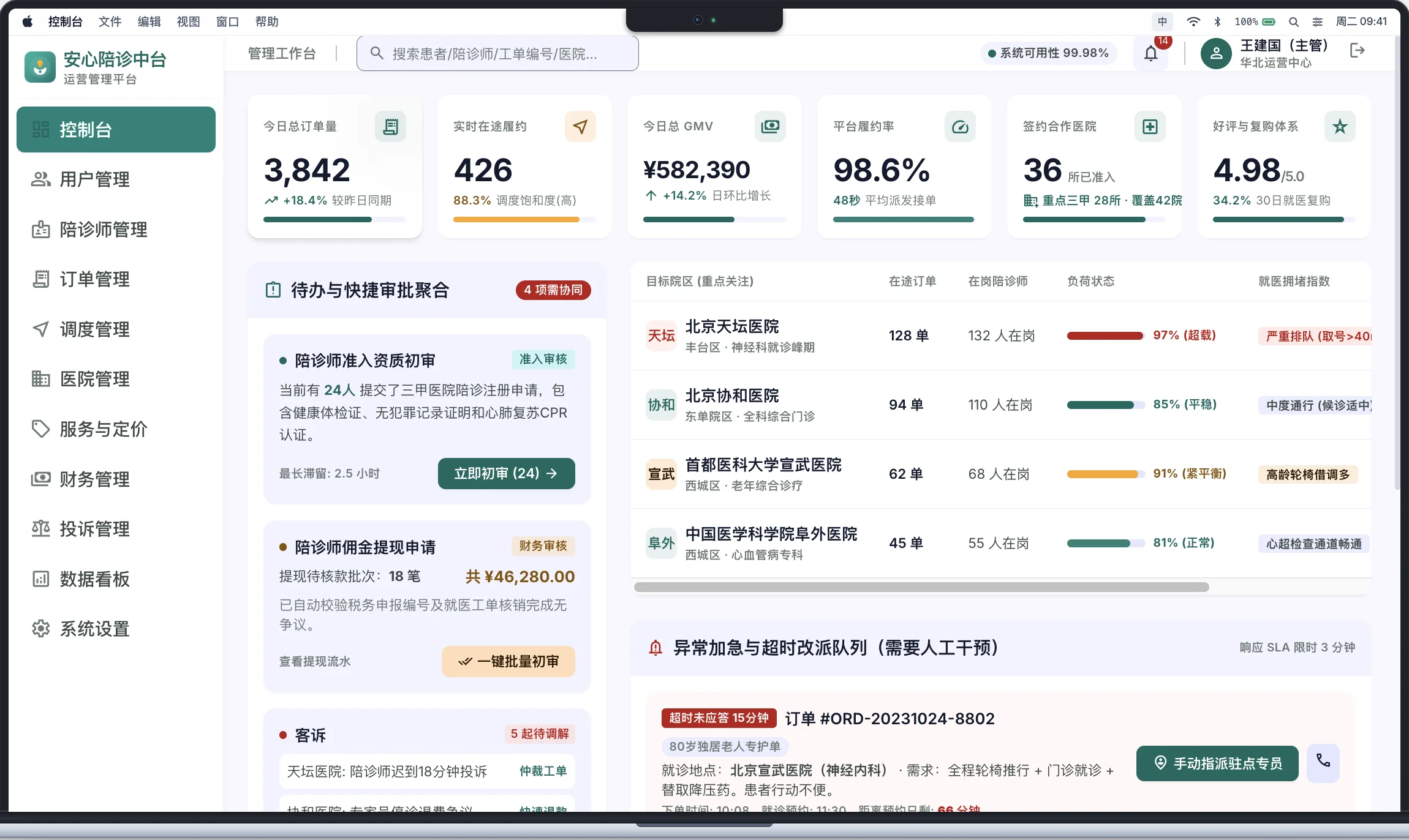Select 订单管理 in the sidebar
Screen dimensions: 1409x840
[116, 279]
